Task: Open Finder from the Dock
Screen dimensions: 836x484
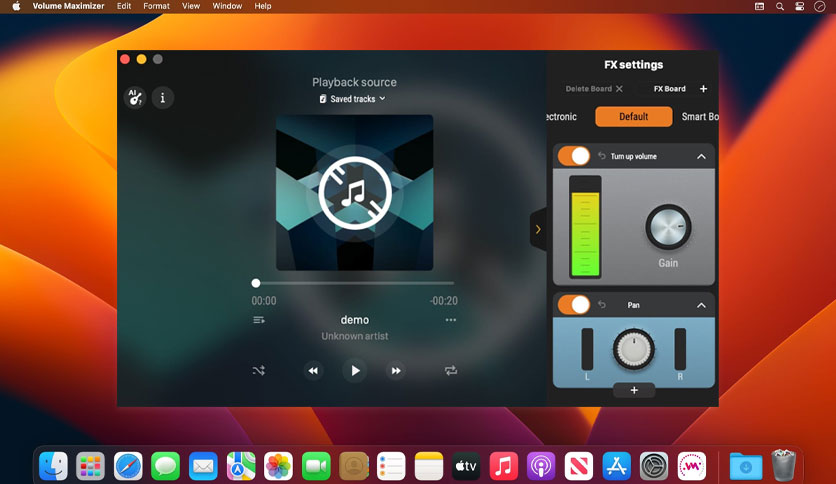Action: 53,466
